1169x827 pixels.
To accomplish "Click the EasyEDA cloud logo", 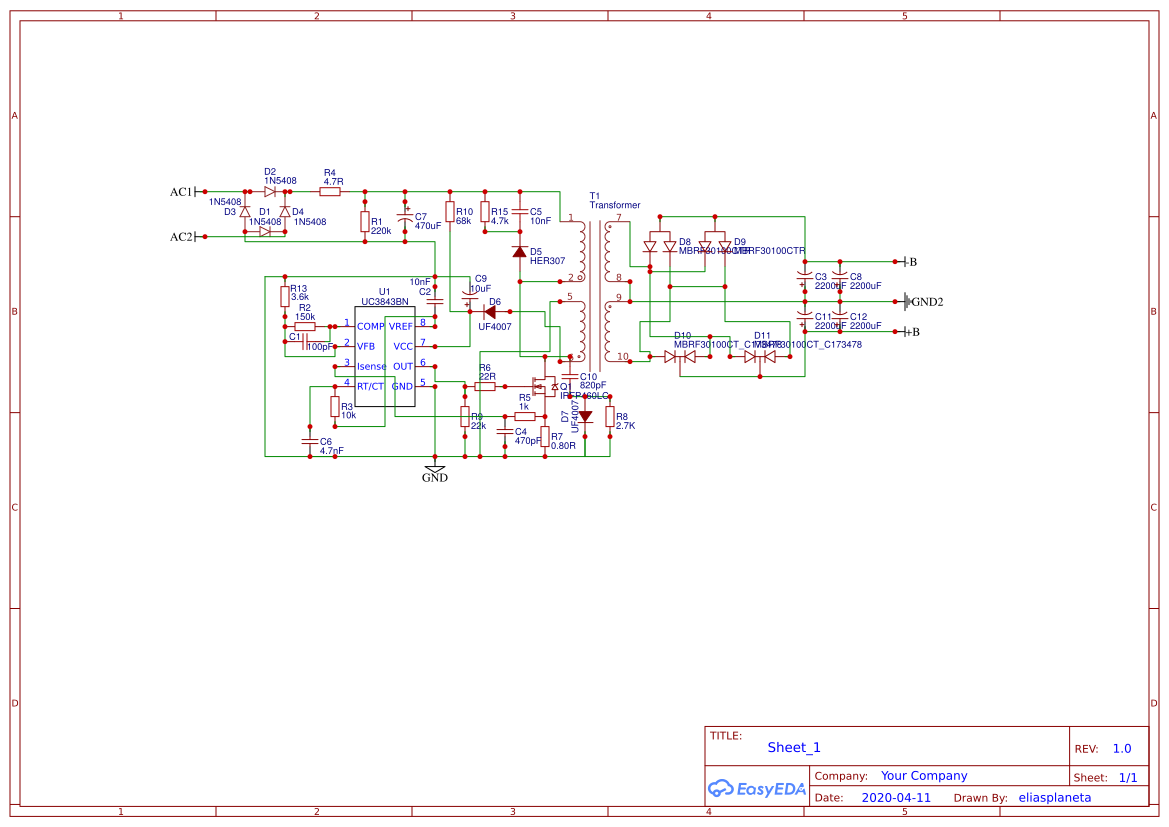I will [x=720, y=789].
